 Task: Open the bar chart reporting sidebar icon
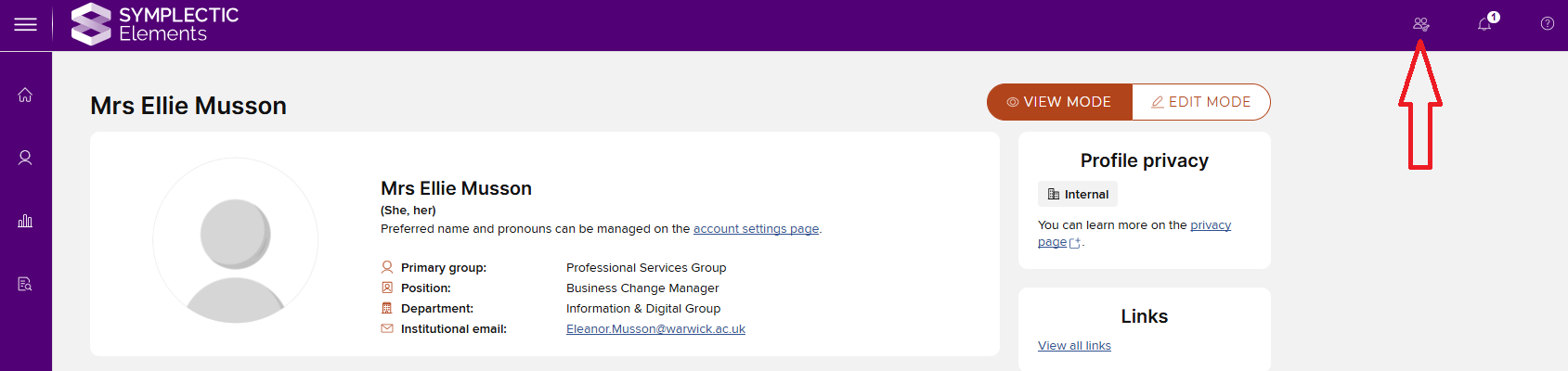point(25,221)
